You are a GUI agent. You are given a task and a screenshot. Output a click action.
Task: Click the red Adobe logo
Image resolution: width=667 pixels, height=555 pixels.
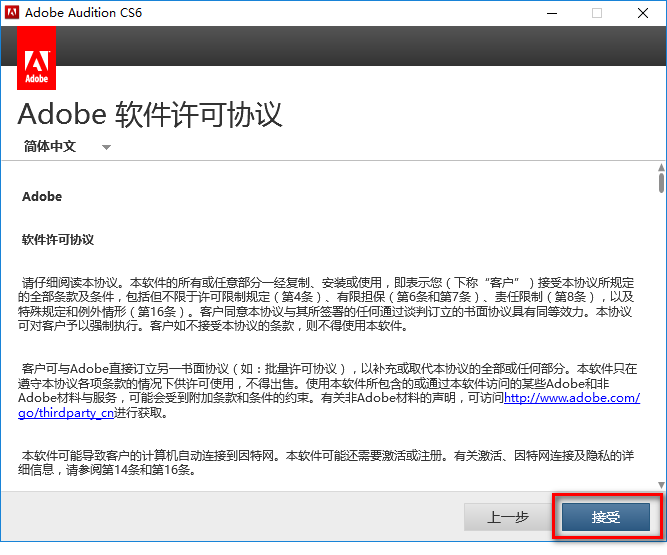[x=36, y=58]
